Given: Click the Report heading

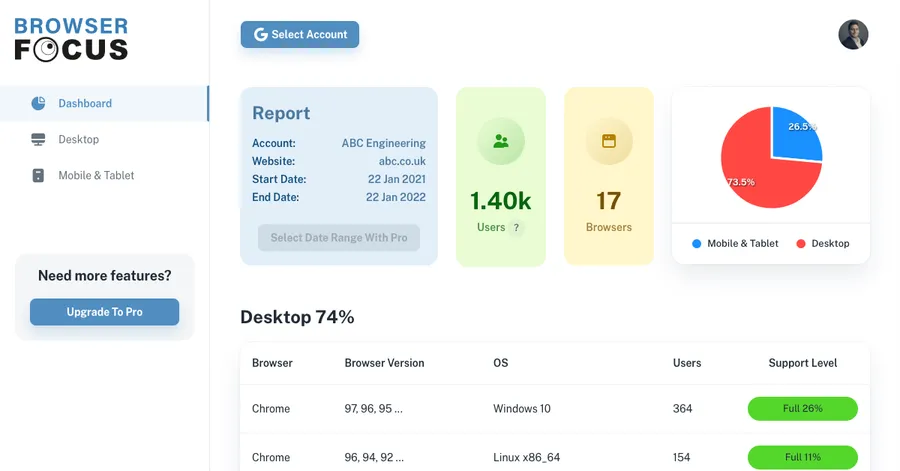Looking at the screenshot, I should click(x=281, y=113).
